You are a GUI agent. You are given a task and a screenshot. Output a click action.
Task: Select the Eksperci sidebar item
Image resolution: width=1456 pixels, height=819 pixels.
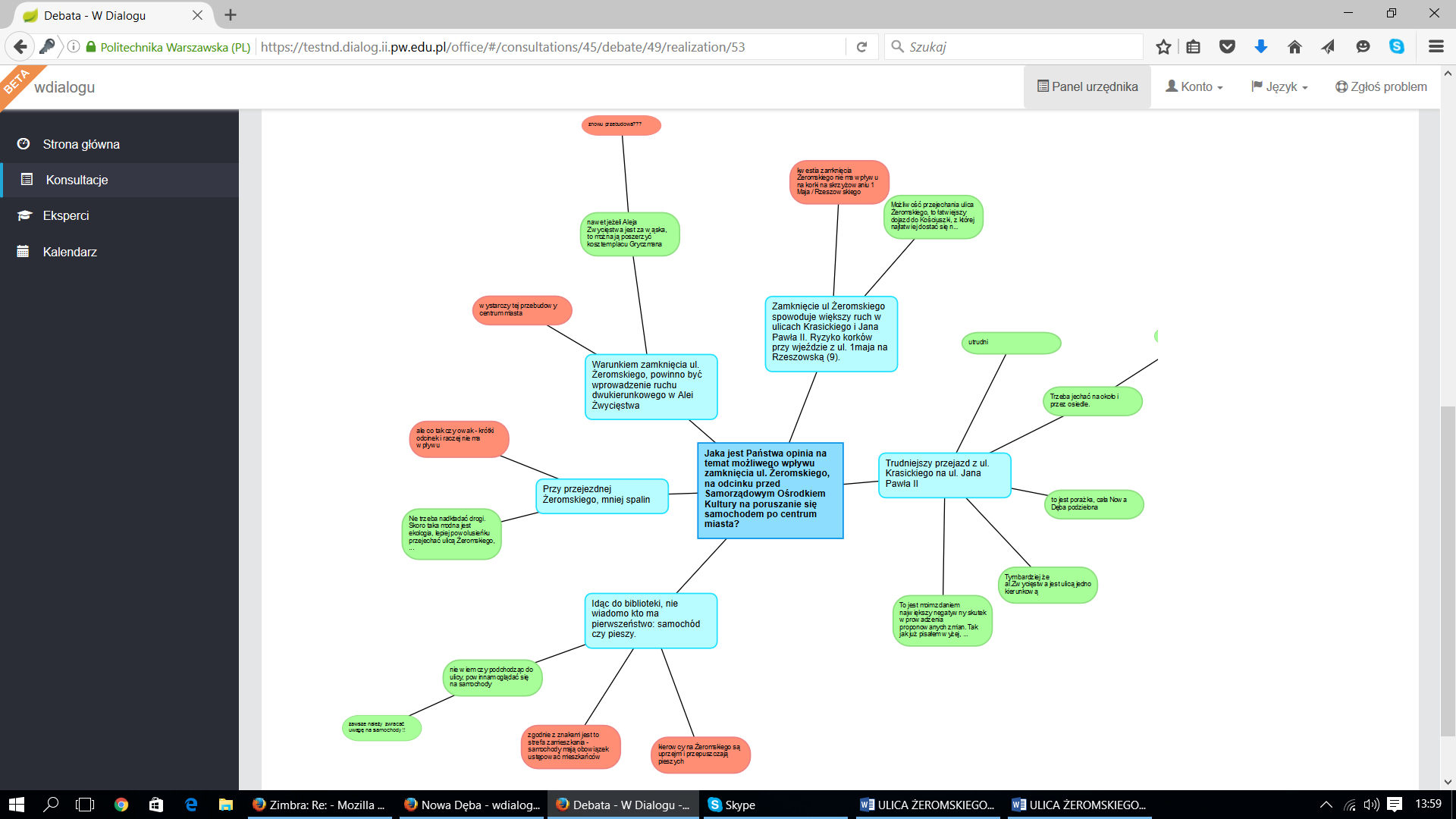pos(66,215)
